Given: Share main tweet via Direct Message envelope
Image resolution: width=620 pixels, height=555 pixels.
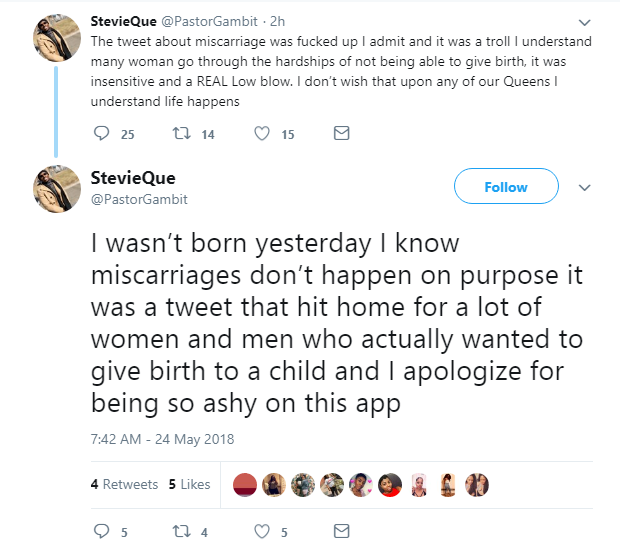Looking at the screenshot, I should point(340,532).
